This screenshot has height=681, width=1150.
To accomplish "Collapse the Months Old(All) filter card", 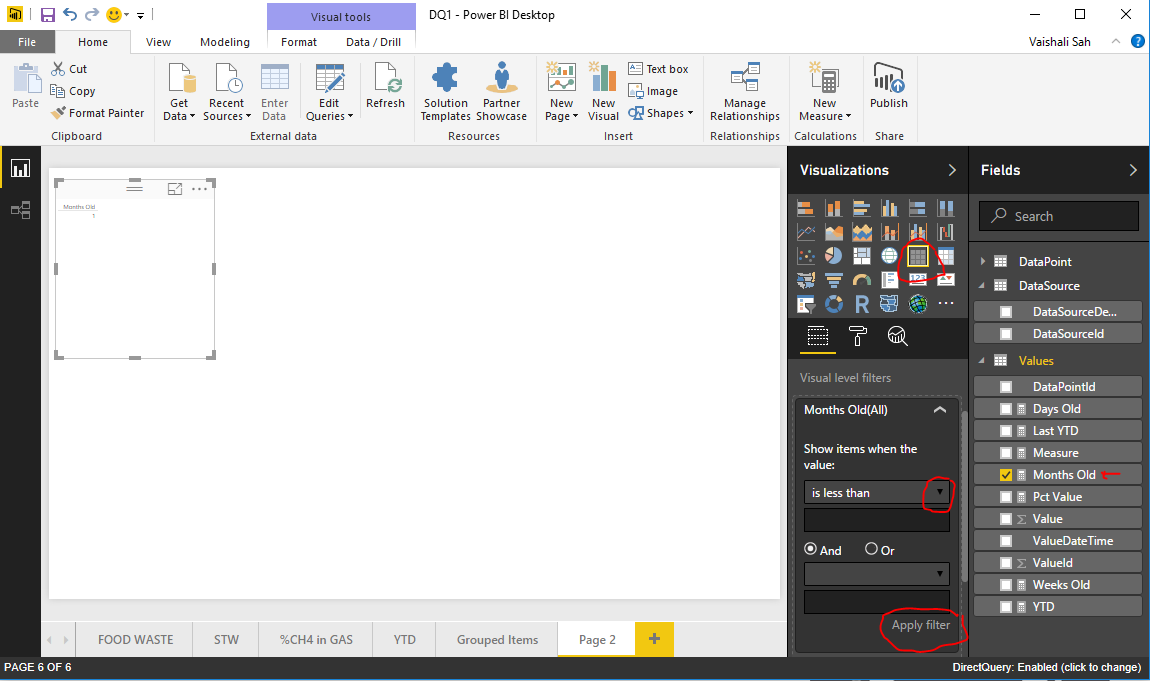I will (x=940, y=410).
